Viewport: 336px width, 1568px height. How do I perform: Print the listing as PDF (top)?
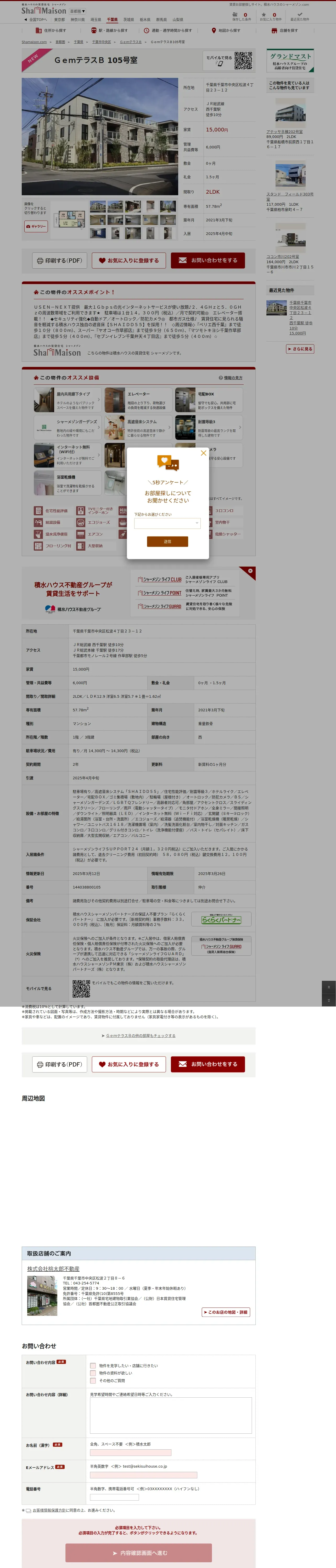(59, 261)
